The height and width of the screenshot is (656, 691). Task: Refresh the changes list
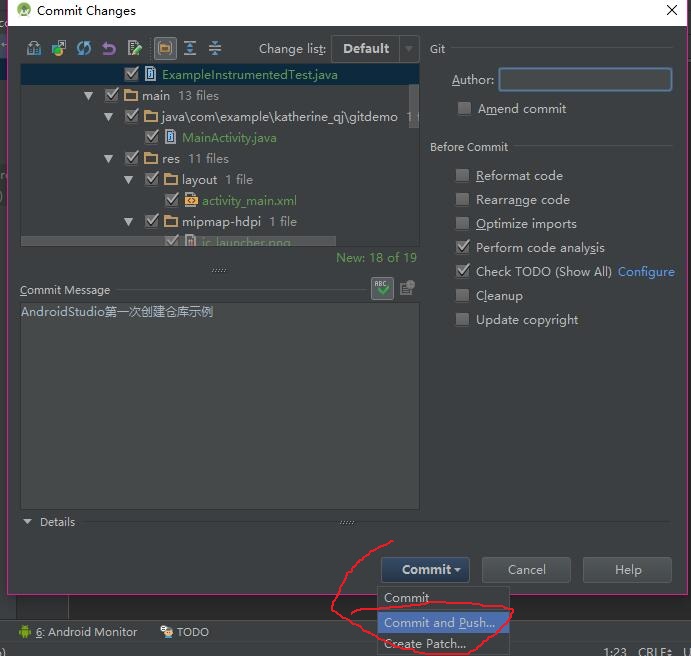pyautogui.click(x=84, y=48)
